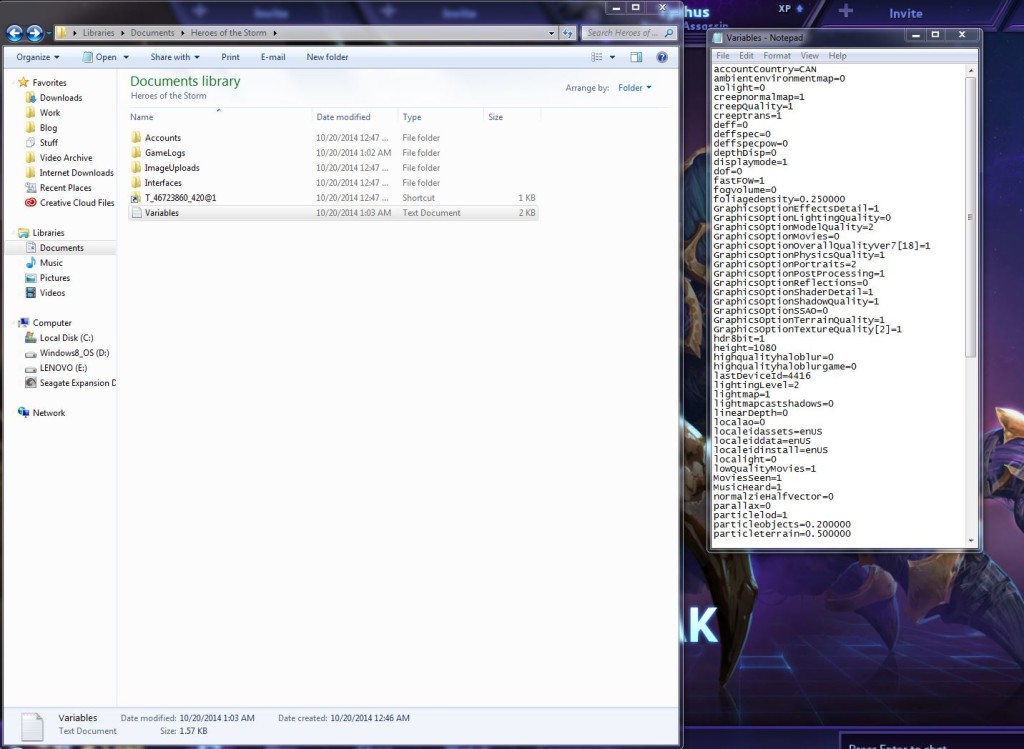Click the Notepad title bar icon
This screenshot has height=749, width=1024.
[x=718, y=38]
